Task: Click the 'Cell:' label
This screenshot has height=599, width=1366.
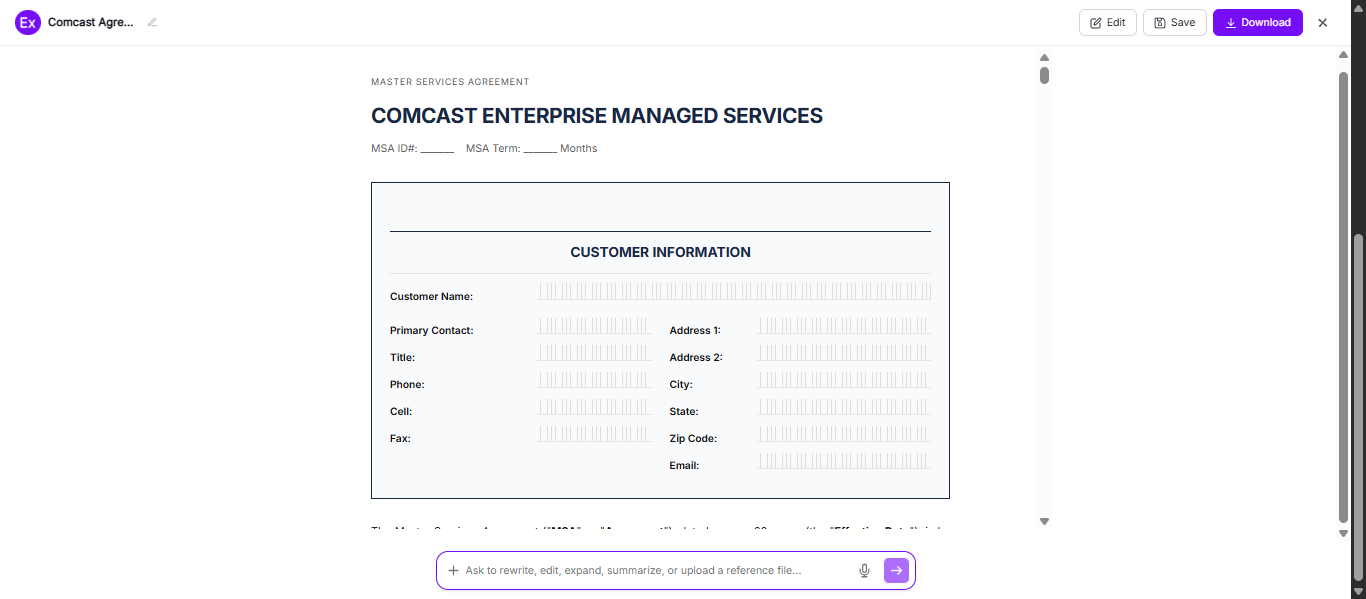Action: (x=401, y=411)
